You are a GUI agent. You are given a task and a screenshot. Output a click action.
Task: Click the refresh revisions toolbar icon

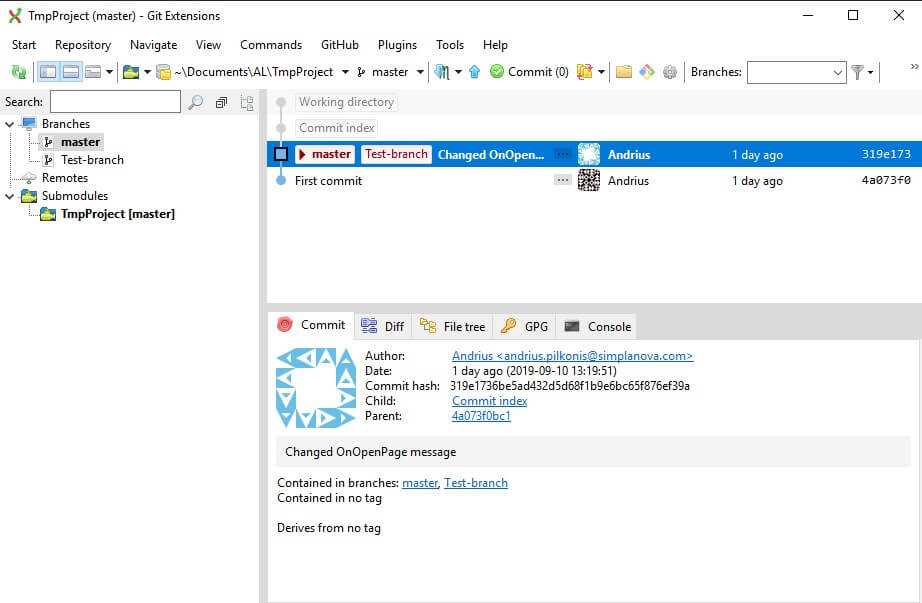(19, 72)
